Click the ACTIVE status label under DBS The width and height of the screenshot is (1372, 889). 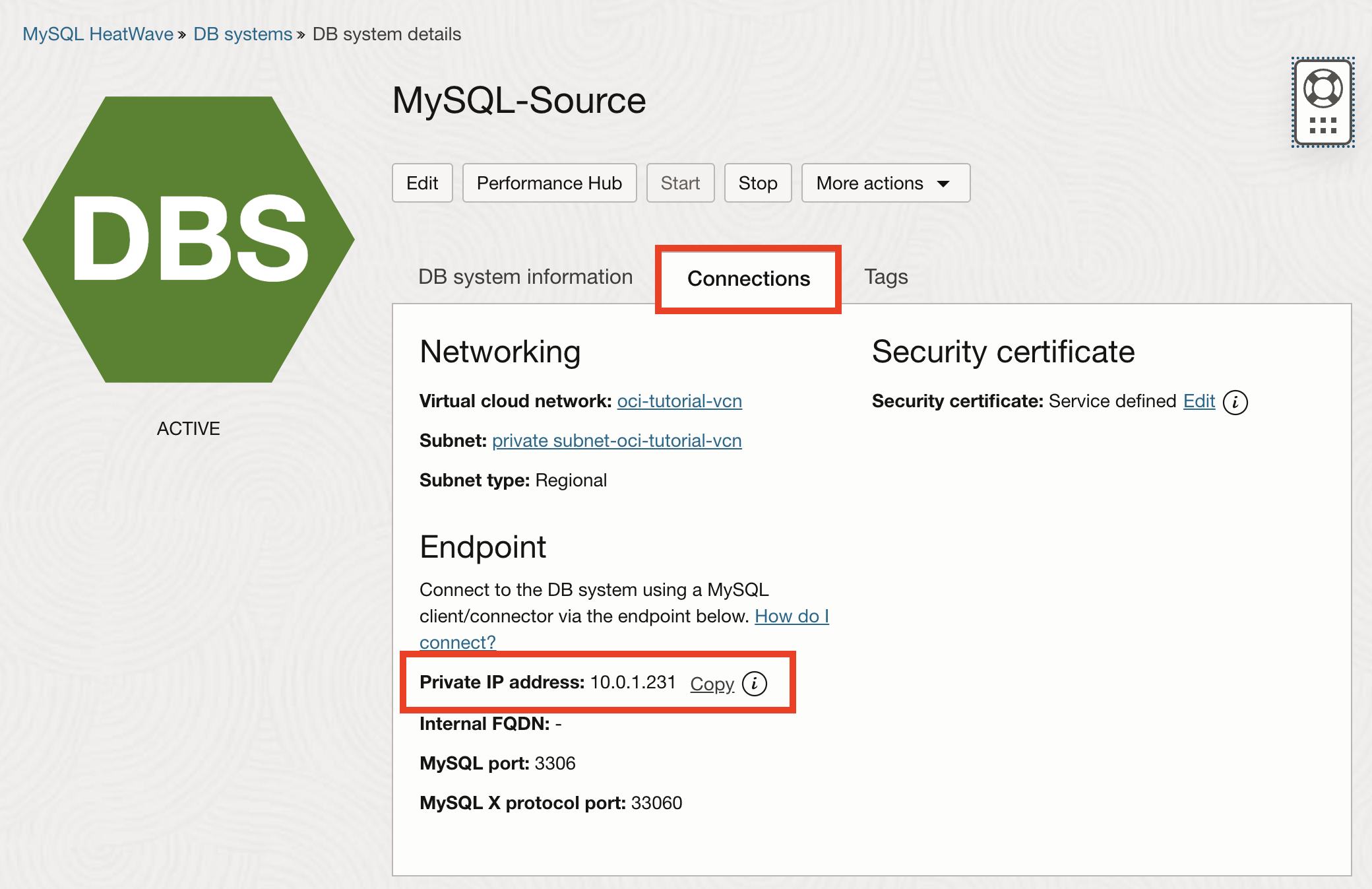(x=187, y=428)
